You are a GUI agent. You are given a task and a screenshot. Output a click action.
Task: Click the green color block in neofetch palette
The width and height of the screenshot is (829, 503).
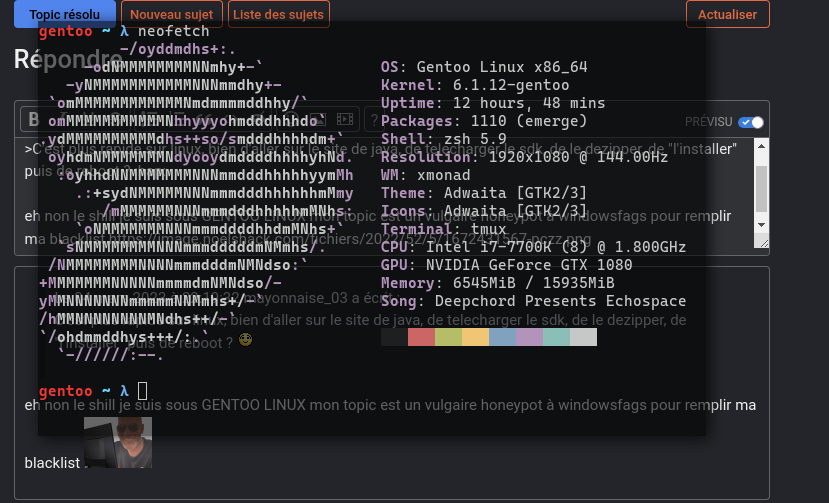(448, 337)
